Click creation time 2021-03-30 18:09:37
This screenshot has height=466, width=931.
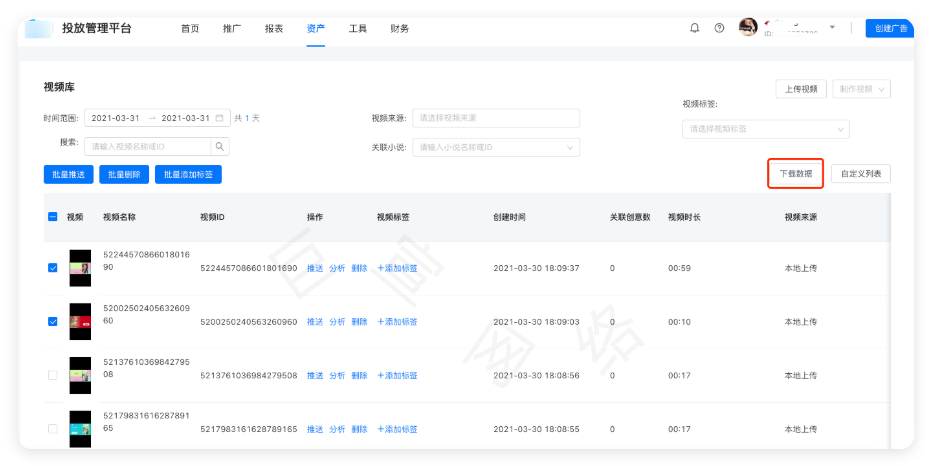536,268
